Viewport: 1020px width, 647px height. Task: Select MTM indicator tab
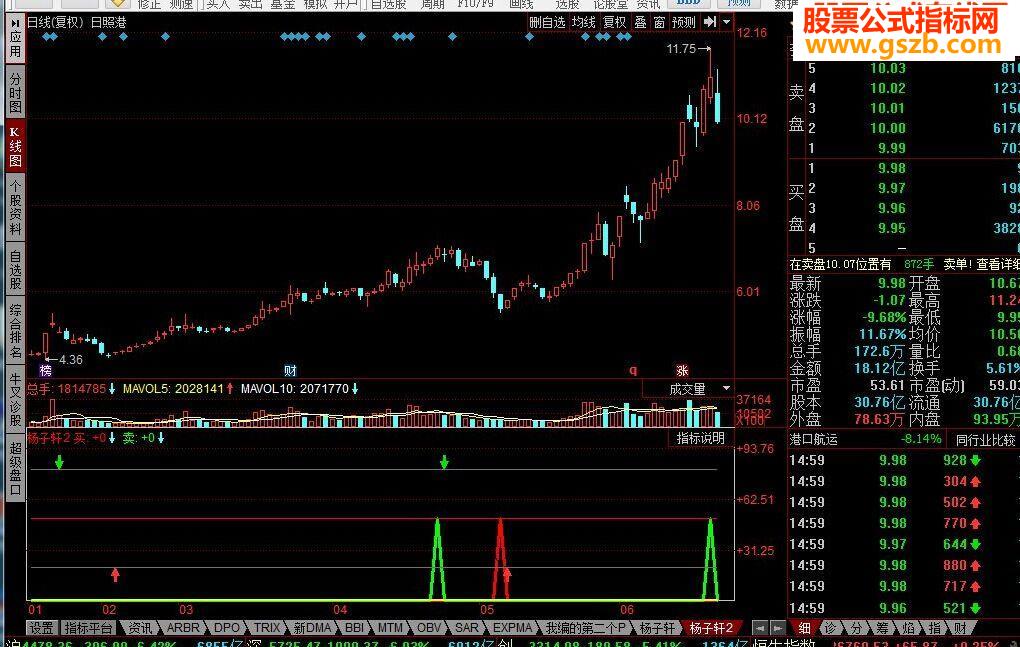[x=390, y=628]
